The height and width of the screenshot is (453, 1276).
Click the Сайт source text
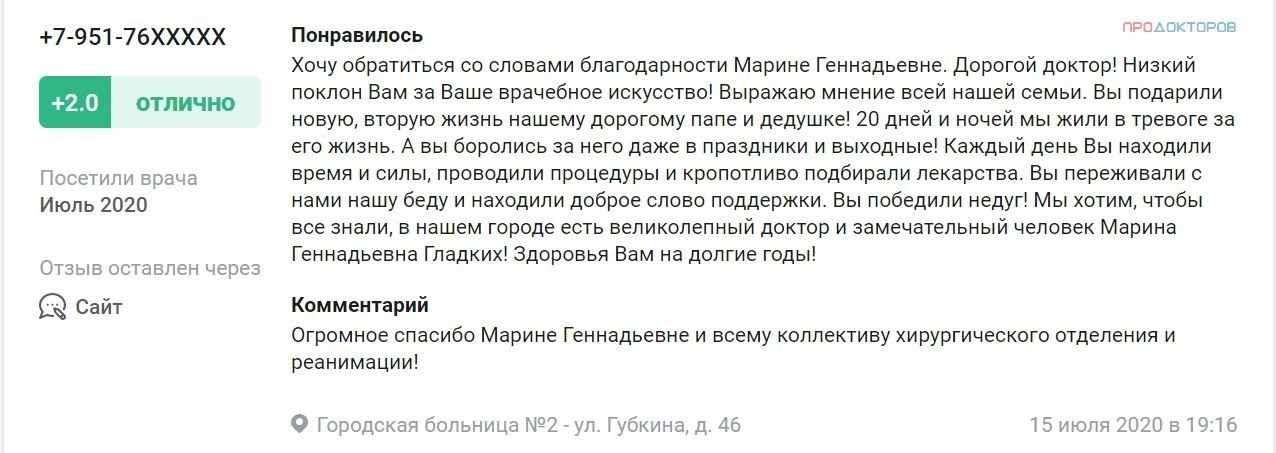(99, 307)
